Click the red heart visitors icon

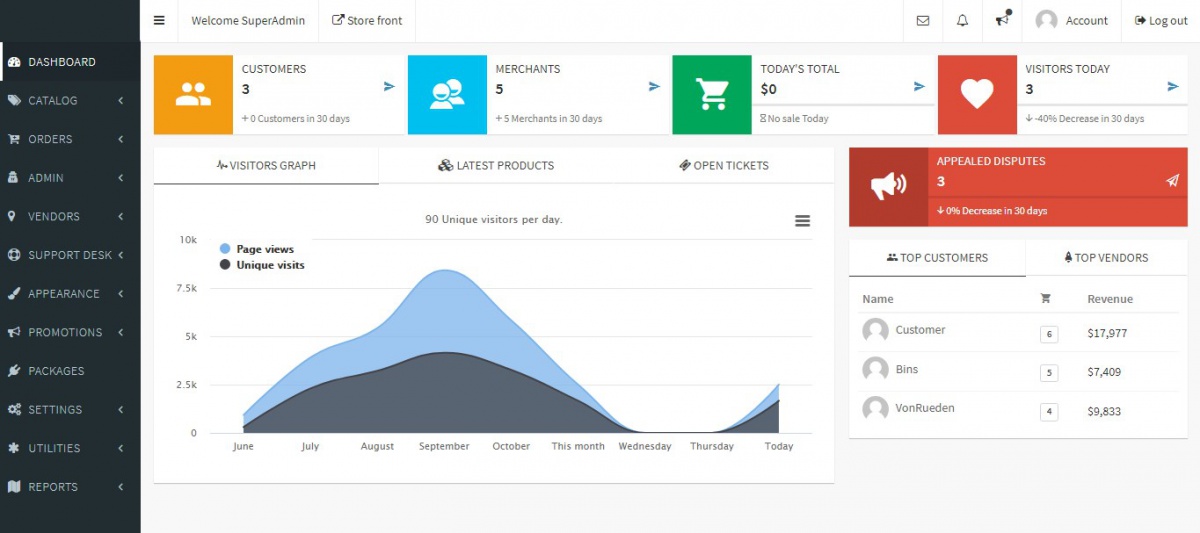pyautogui.click(x=976, y=94)
